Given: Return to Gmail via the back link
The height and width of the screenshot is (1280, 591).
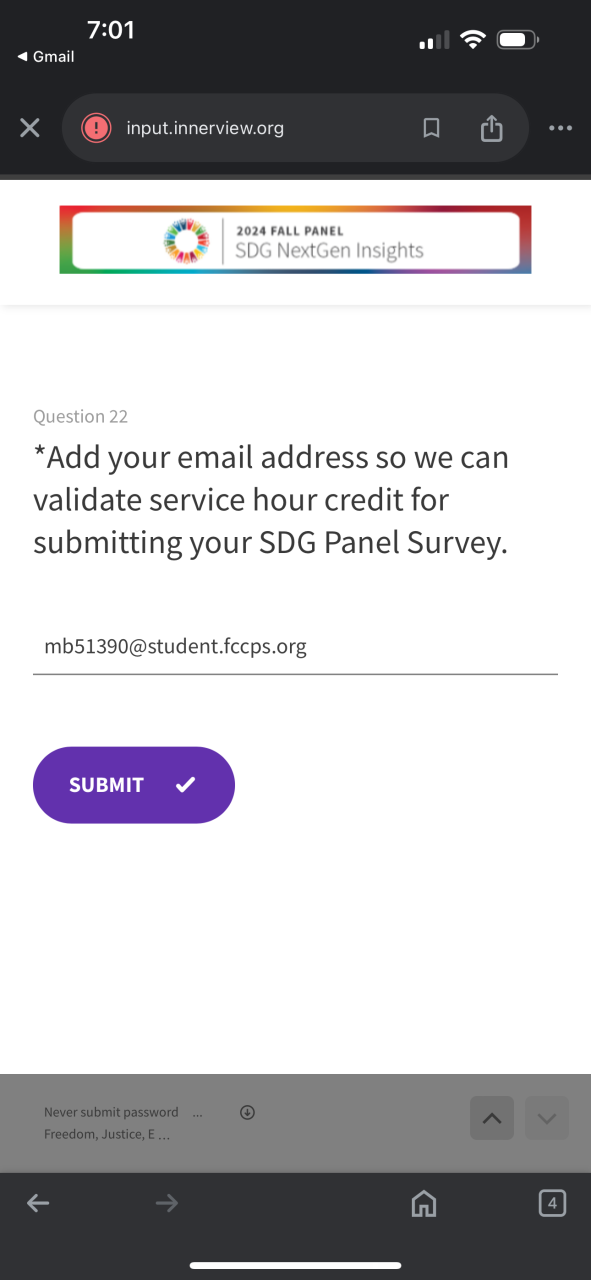Looking at the screenshot, I should 46,56.
